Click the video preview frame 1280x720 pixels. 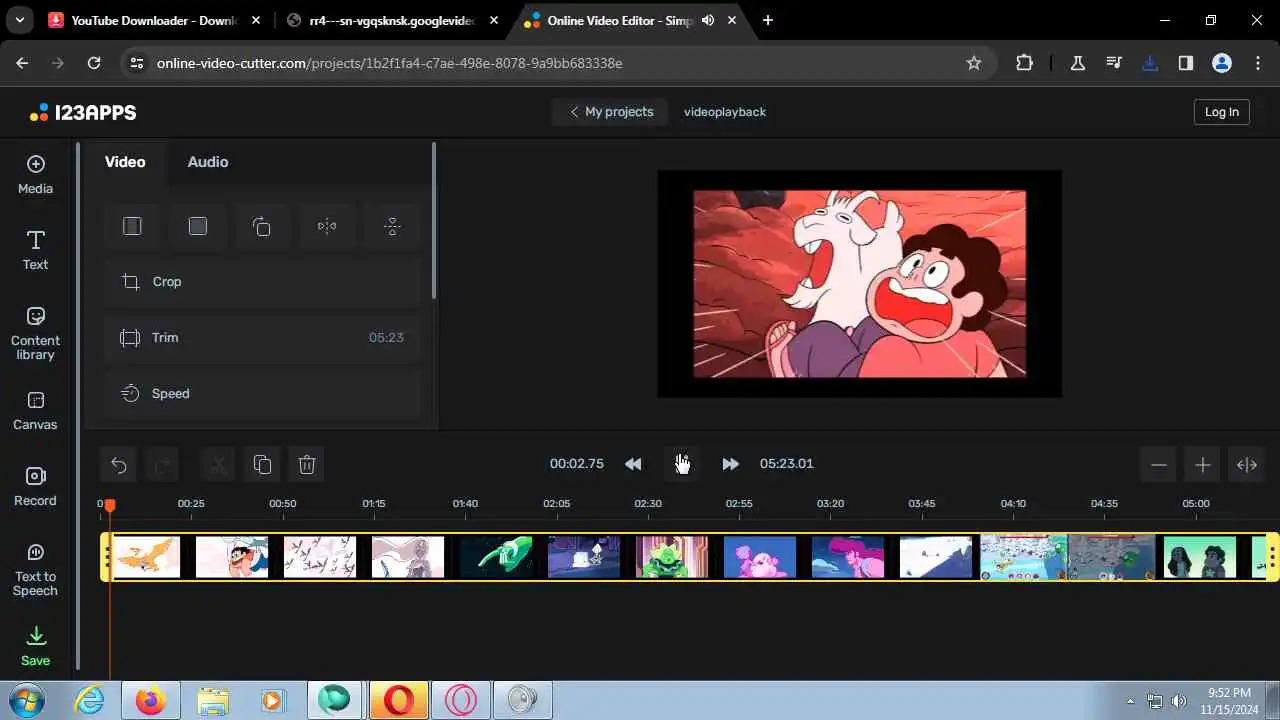tap(859, 284)
